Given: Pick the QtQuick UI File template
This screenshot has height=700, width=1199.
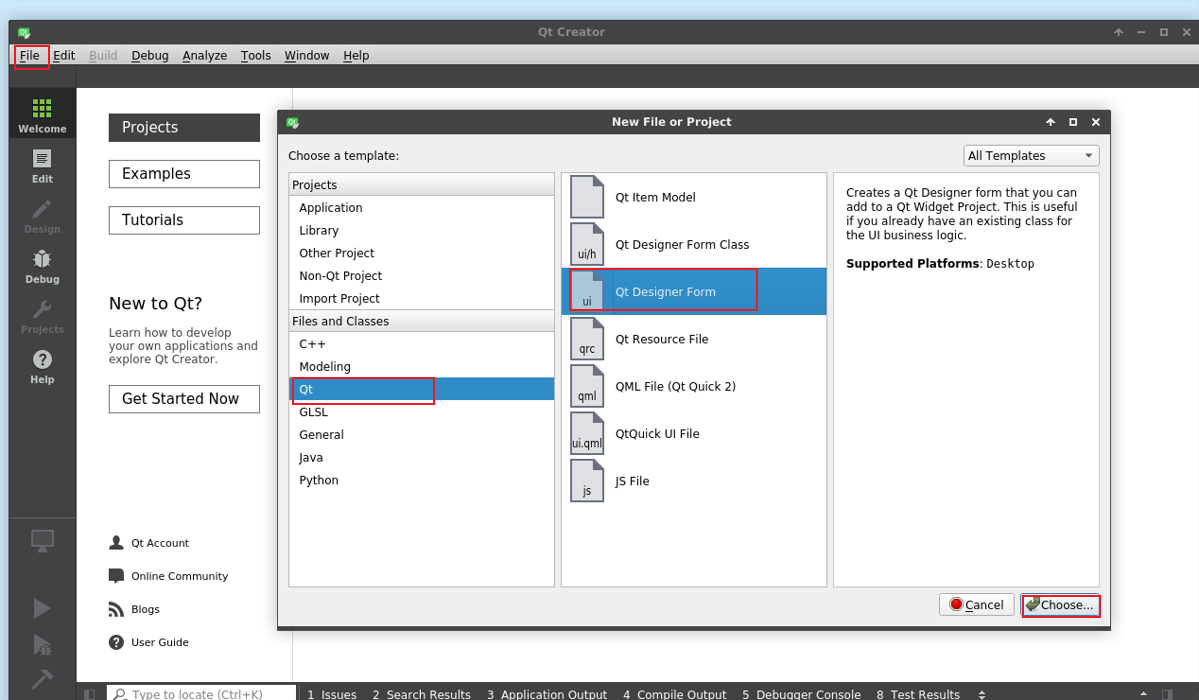Looking at the screenshot, I should pos(694,434).
